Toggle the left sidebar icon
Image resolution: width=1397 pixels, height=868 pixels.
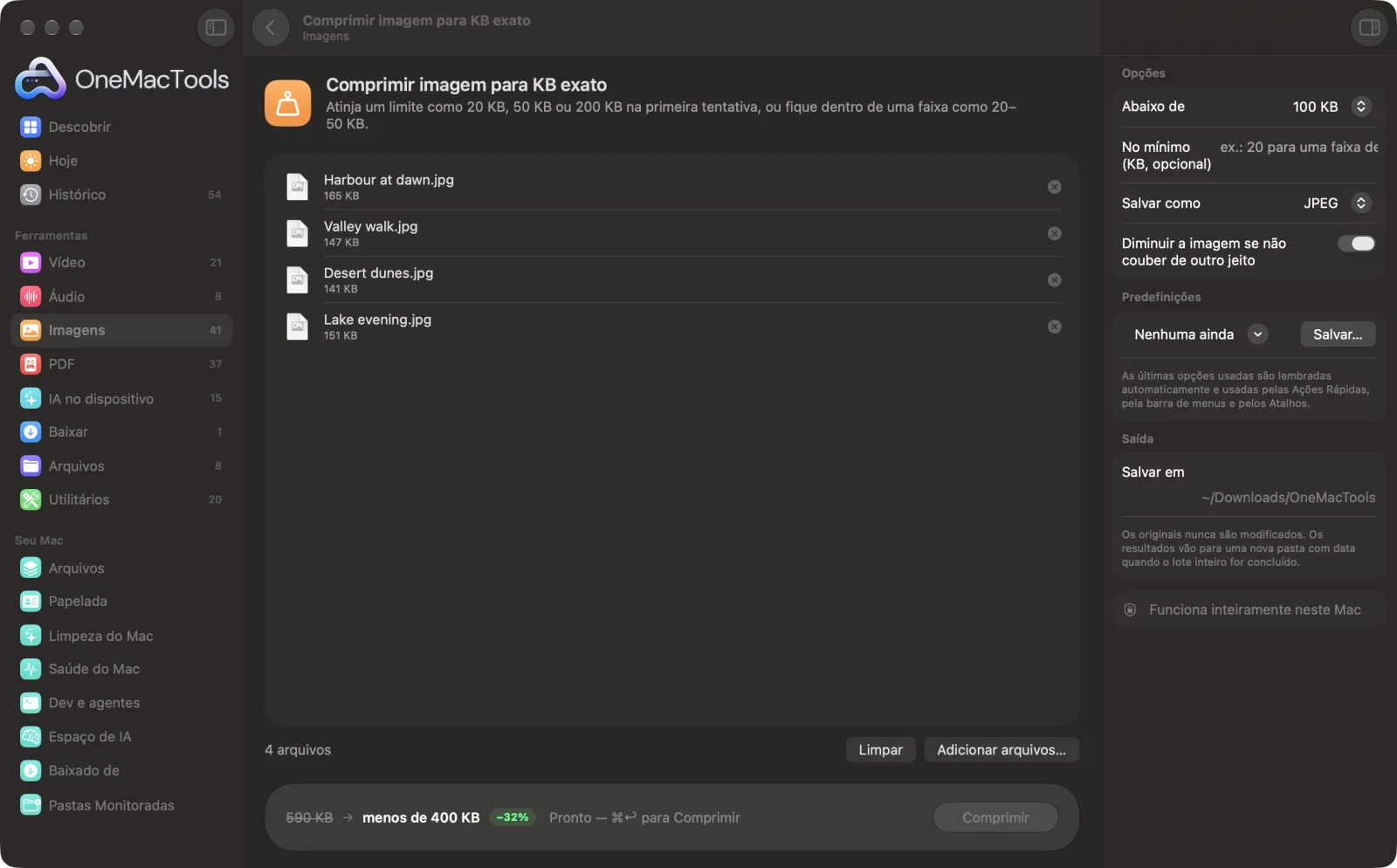click(x=216, y=28)
